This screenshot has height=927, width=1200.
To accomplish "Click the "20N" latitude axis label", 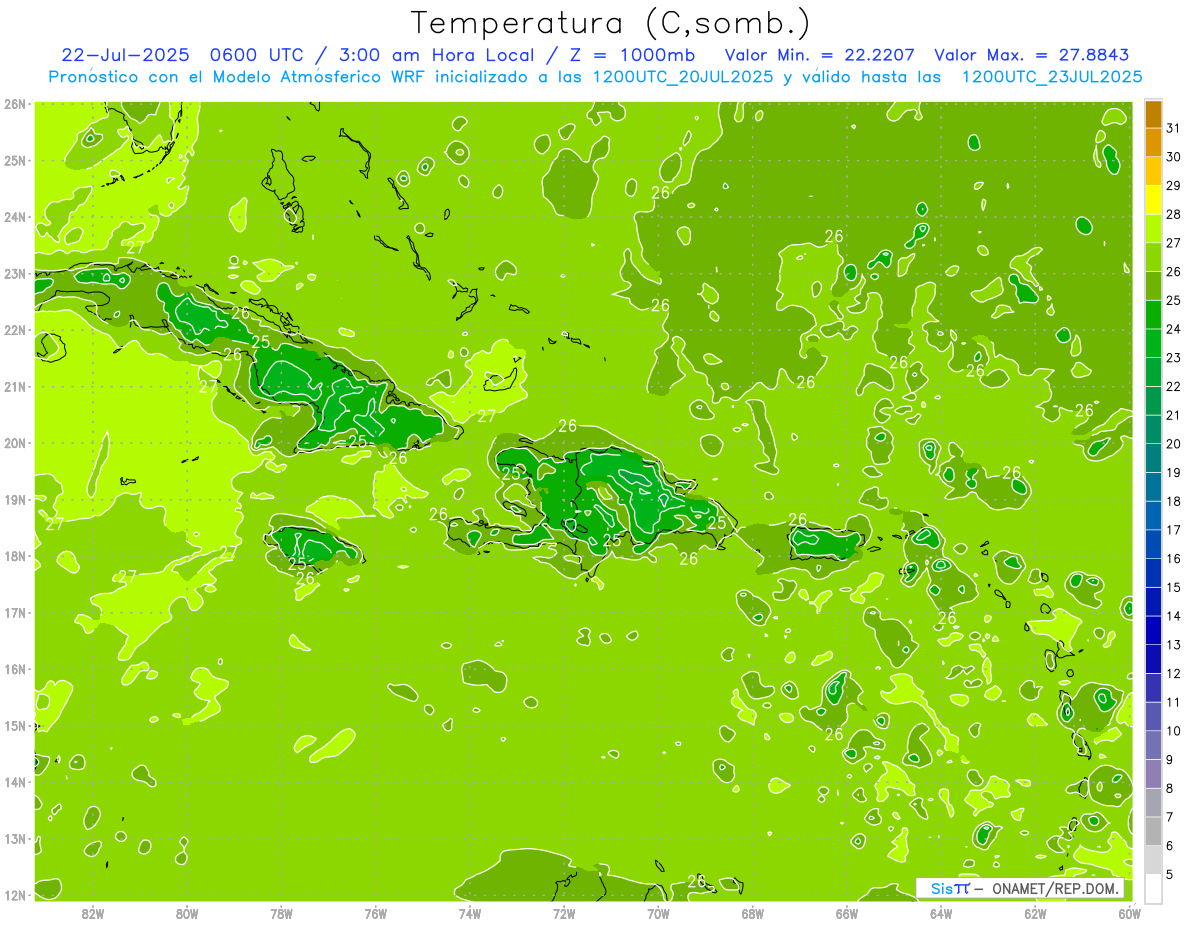I will click(x=15, y=443).
